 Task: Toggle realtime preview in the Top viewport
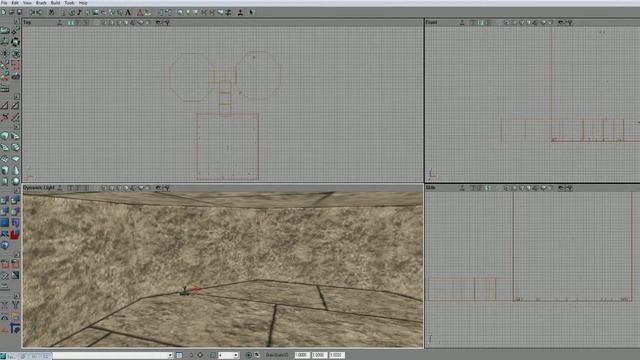tap(60, 23)
